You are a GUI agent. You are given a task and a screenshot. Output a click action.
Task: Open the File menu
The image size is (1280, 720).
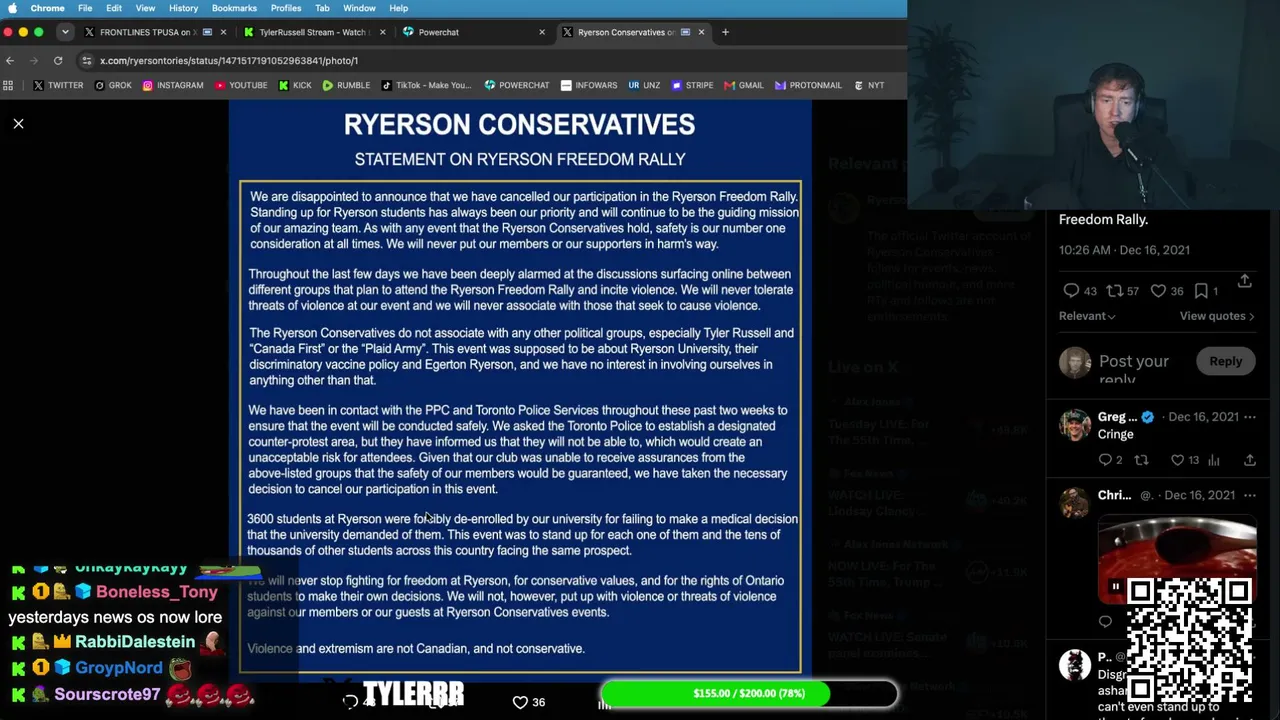point(85,8)
